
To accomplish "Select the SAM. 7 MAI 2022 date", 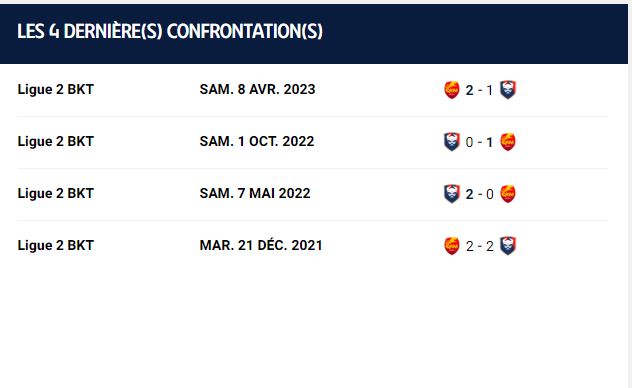I will click(255, 193).
